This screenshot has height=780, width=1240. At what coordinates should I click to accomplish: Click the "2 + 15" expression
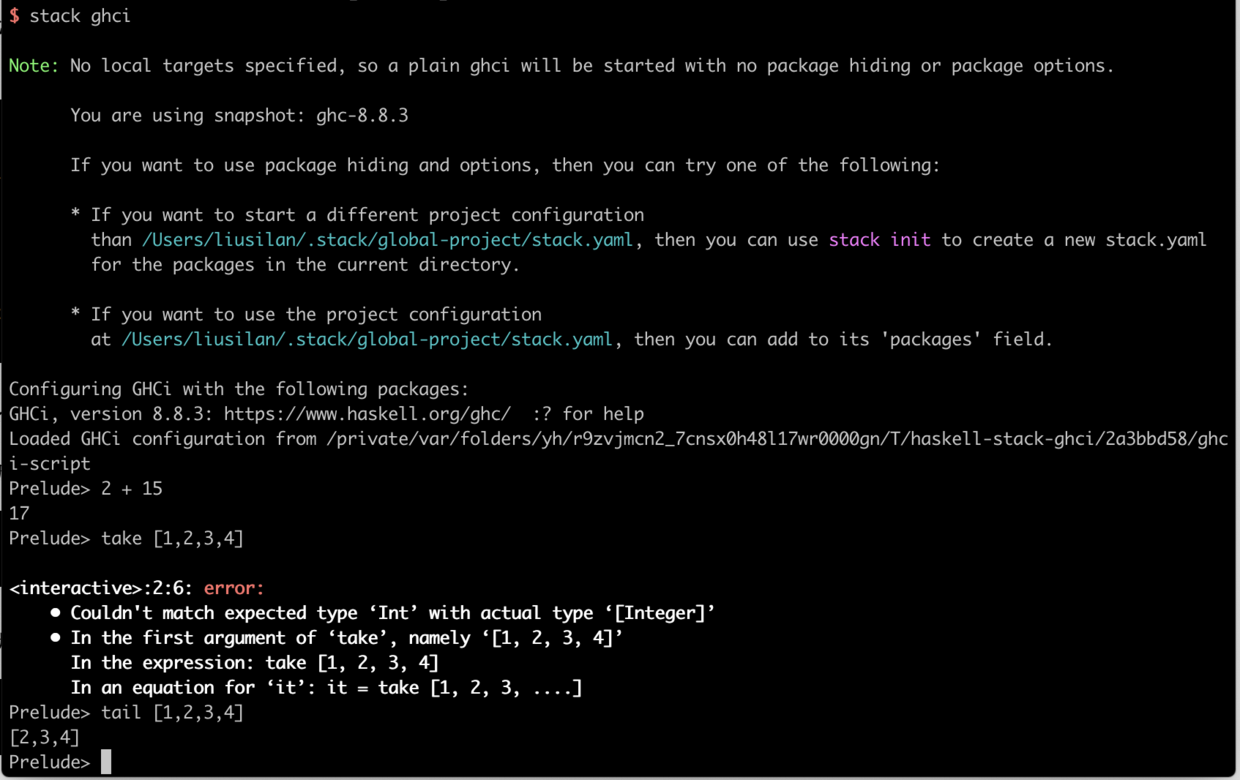tap(132, 489)
